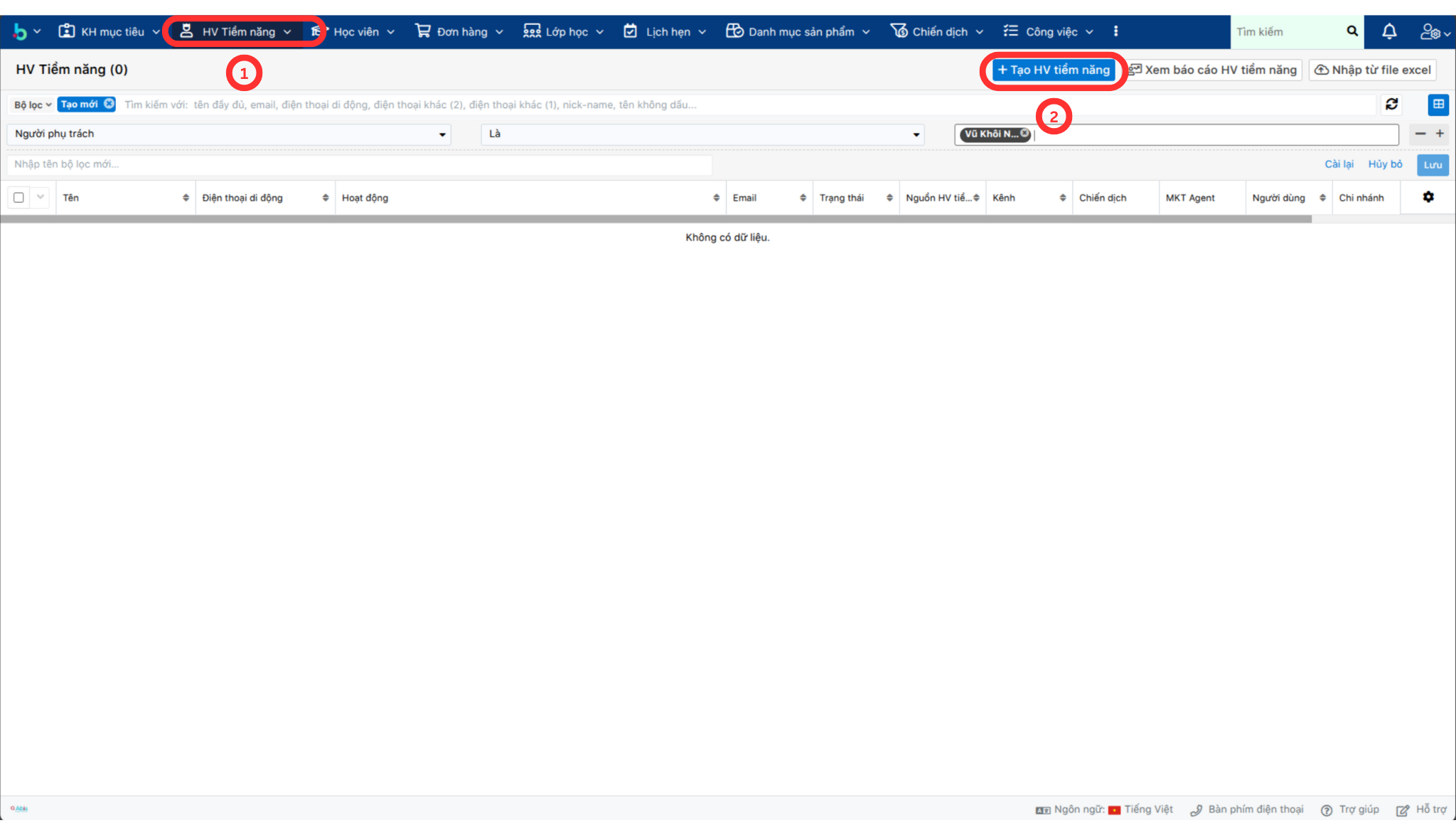Click the notification bell icon
This screenshot has height=835, width=1456.
click(1388, 31)
